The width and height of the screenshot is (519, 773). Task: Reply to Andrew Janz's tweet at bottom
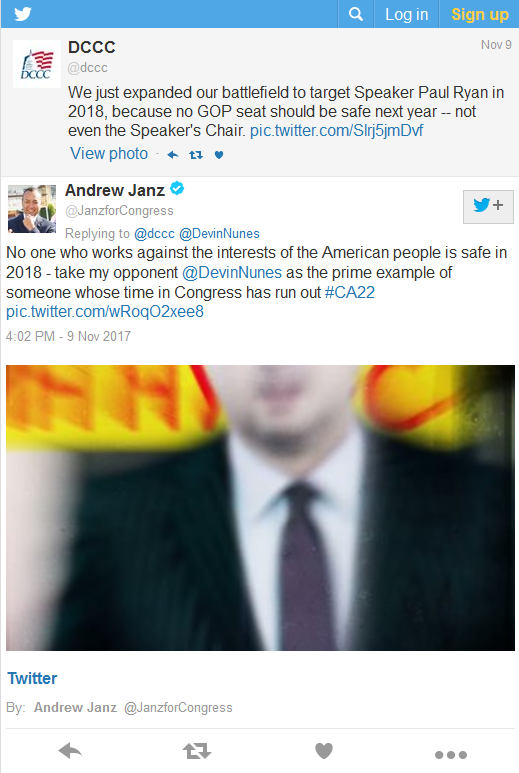coord(70,751)
